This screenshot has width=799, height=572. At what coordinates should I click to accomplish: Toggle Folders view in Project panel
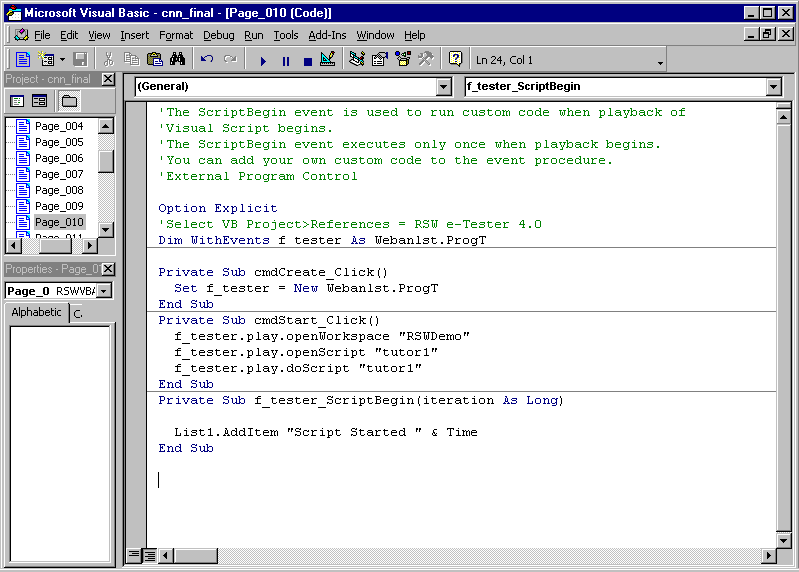pos(69,101)
